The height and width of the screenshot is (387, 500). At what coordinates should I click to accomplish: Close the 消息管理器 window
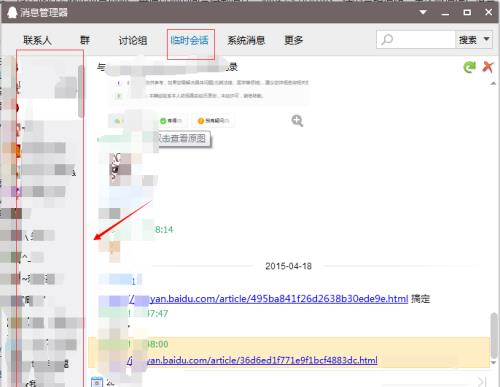pyautogui.click(x=488, y=12)
